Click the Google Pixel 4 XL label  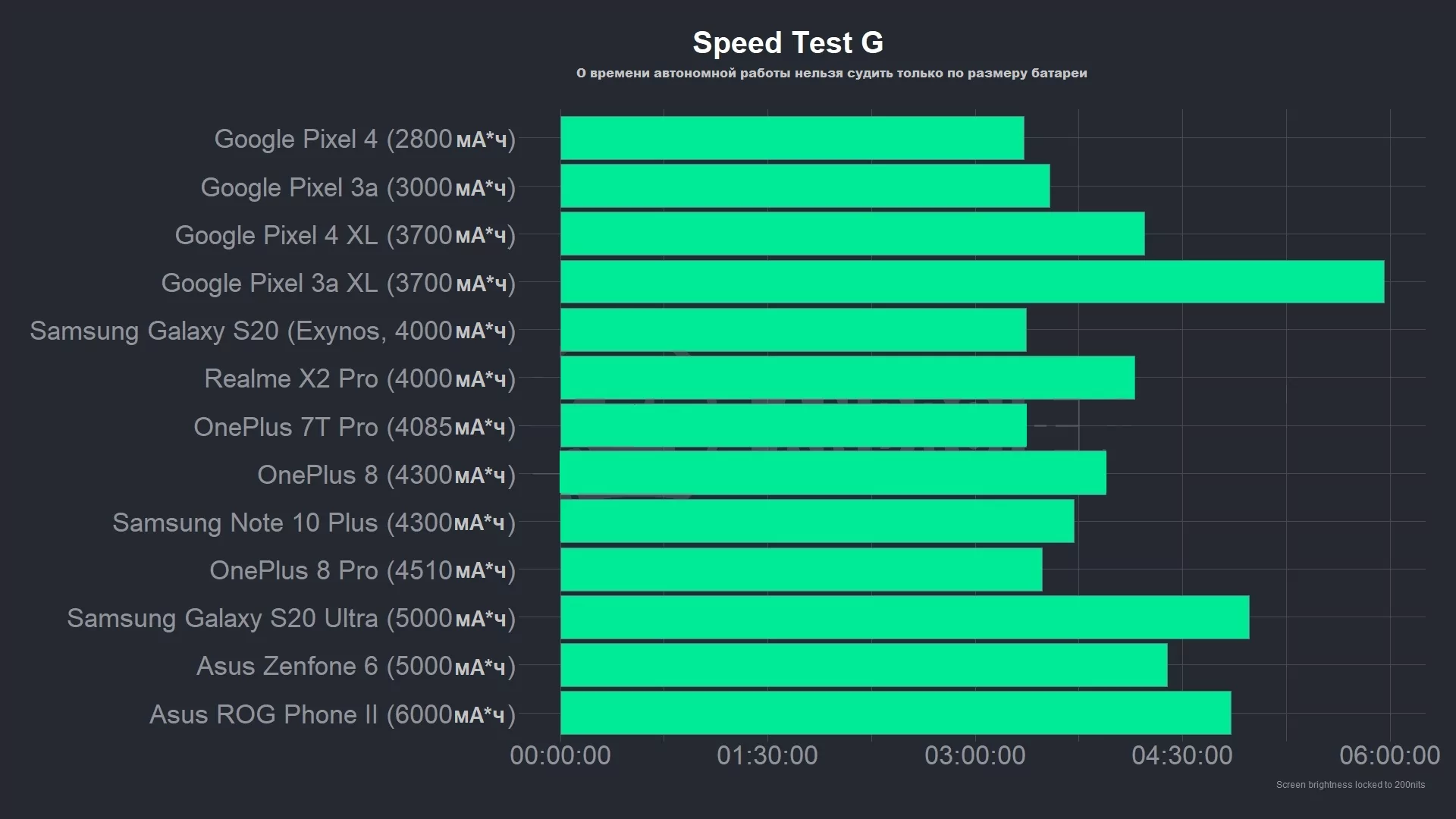(346, 235)
